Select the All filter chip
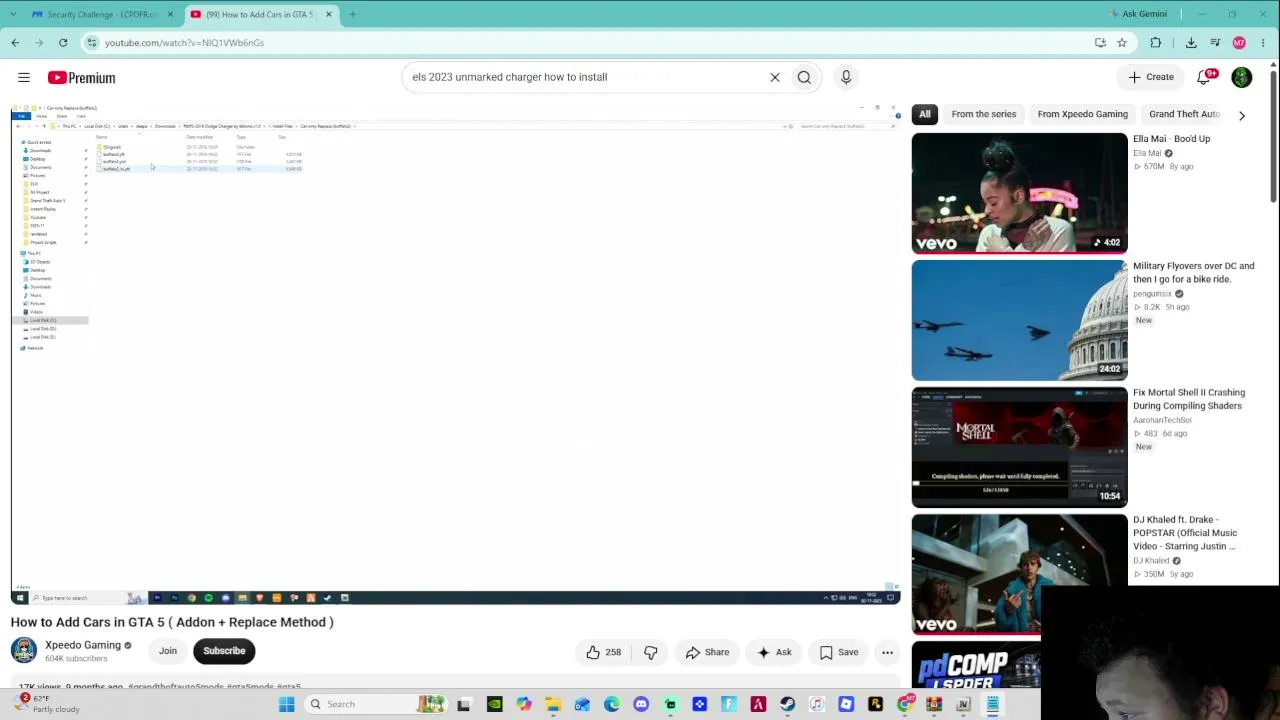The width and height of the screenshot is (1280, 720). pyautogui.click(x=925, y=114)
